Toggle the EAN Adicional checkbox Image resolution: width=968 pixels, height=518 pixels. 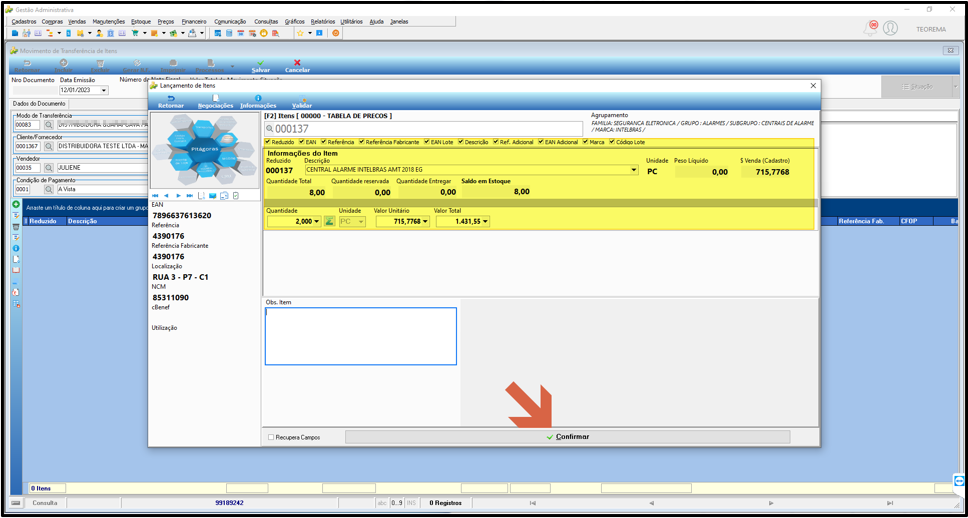(x=541, y=142)
